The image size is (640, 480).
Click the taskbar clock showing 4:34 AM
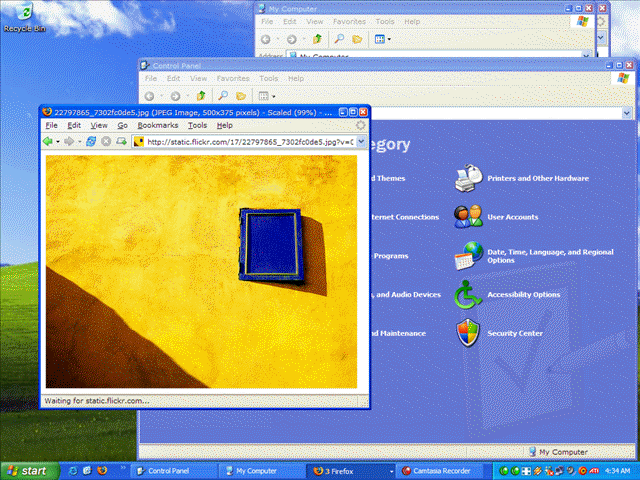click(618, 471)
